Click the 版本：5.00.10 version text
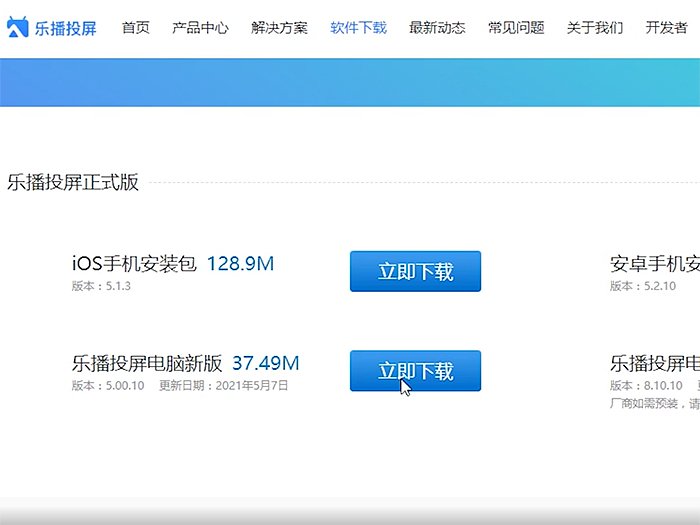Image resolution: width=700 pixels, height=525 pixels. click(x=108, y=385)
